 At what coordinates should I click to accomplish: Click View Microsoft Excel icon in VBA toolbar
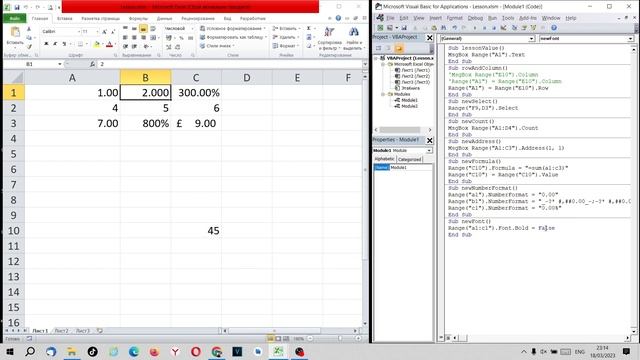[x=380, y=28]
